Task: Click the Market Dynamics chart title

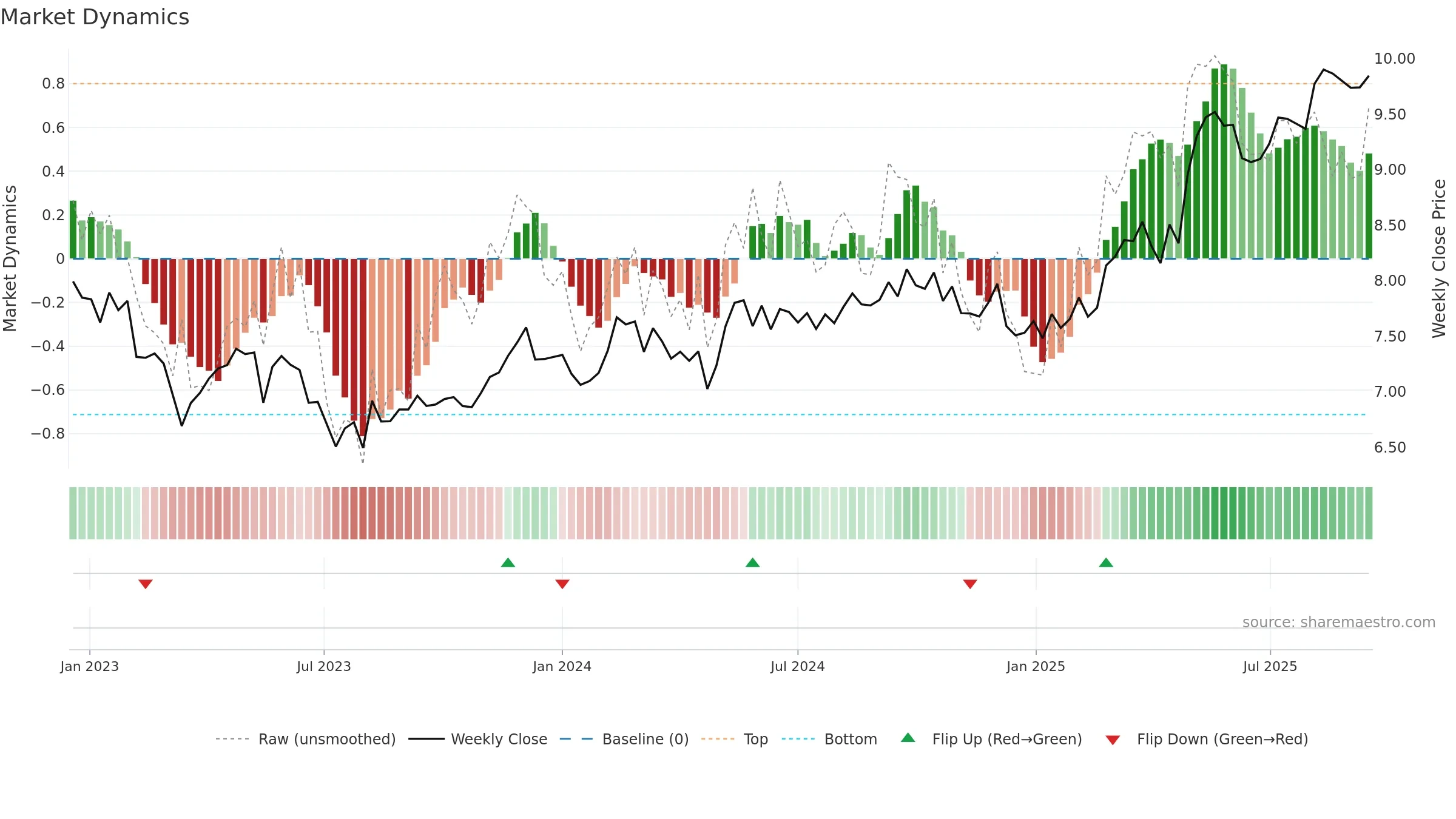Action: tap(95, 17)
